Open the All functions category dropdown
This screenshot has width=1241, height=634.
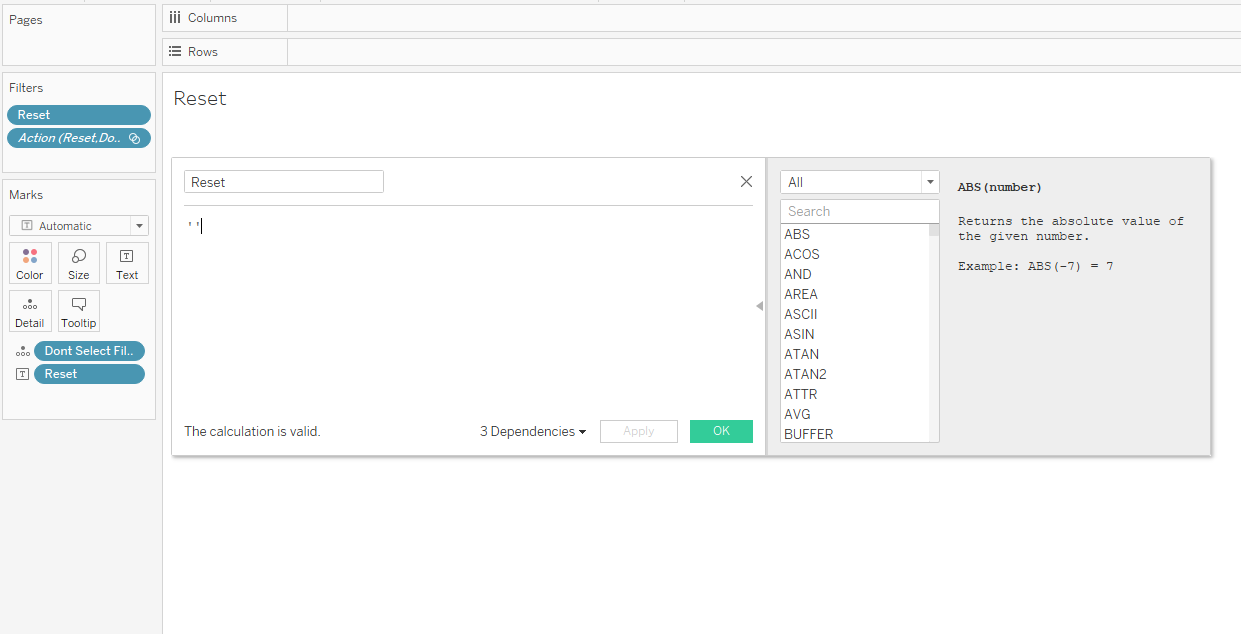(860, 182)
